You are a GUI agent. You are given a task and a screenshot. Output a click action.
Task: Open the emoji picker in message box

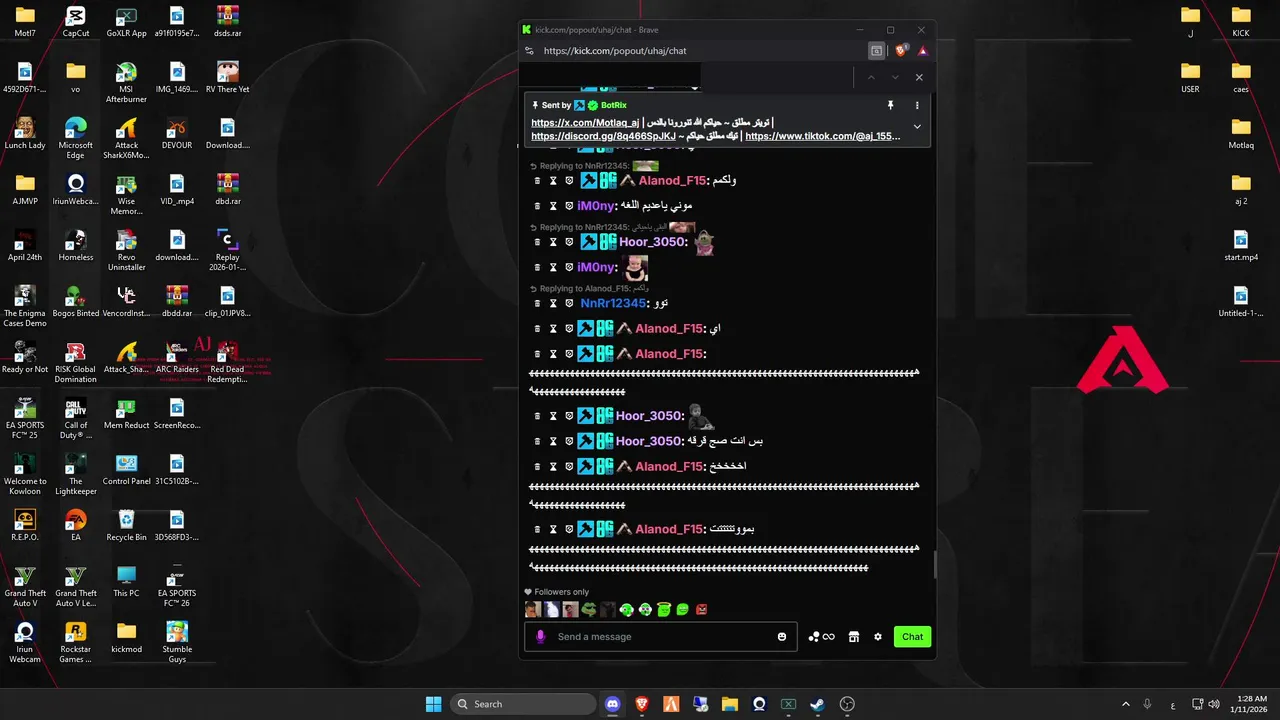click(x=782, y=637)
